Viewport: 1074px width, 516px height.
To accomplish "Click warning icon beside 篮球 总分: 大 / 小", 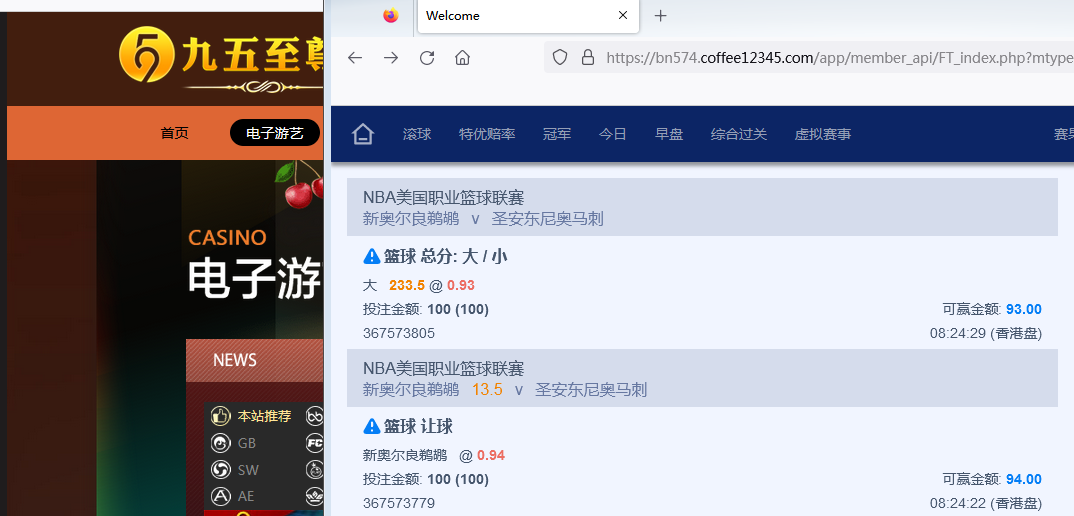I will pyautogui.click(x=371, y=257).
